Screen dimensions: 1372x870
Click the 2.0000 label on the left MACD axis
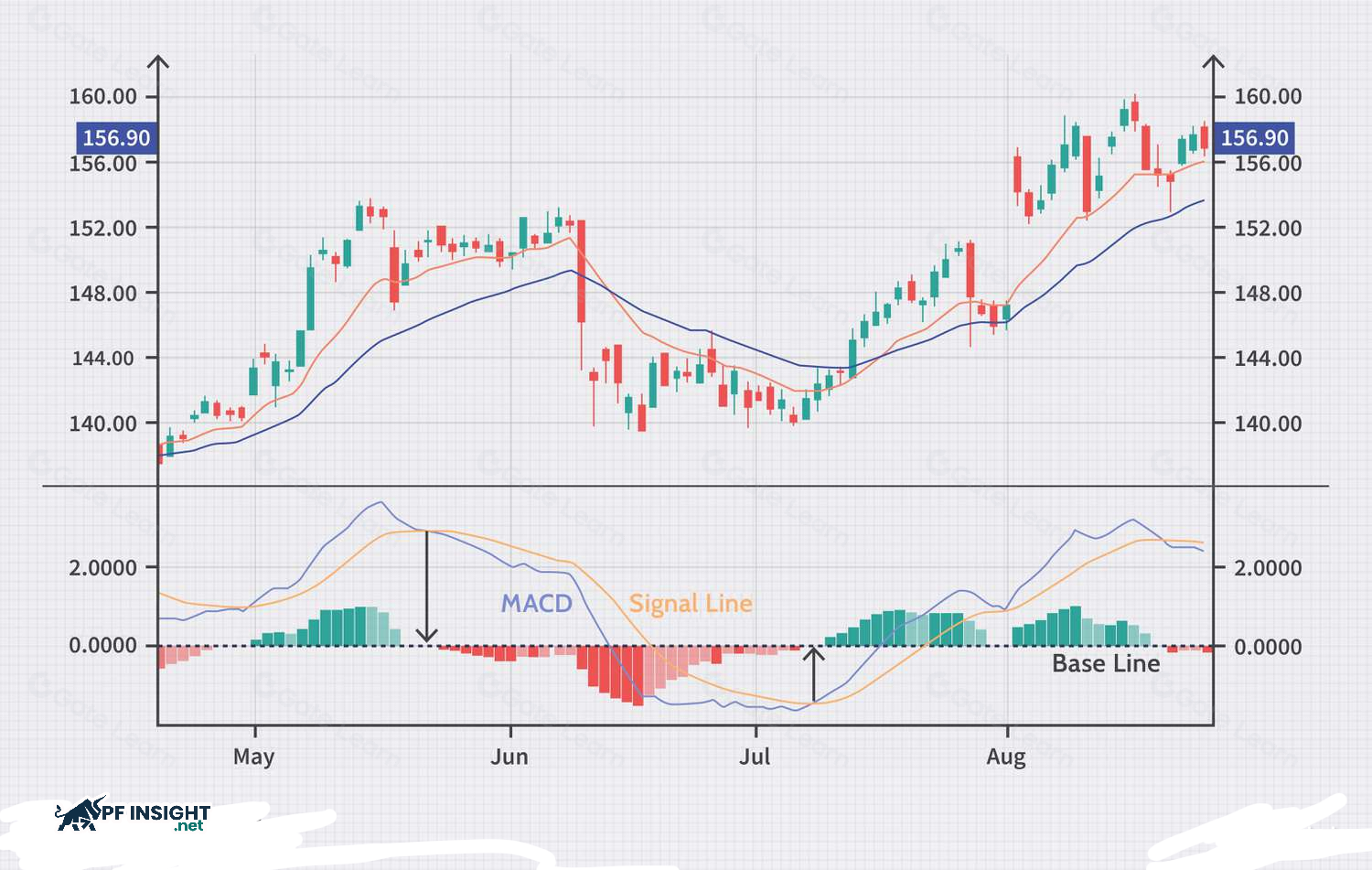[102, 568]
